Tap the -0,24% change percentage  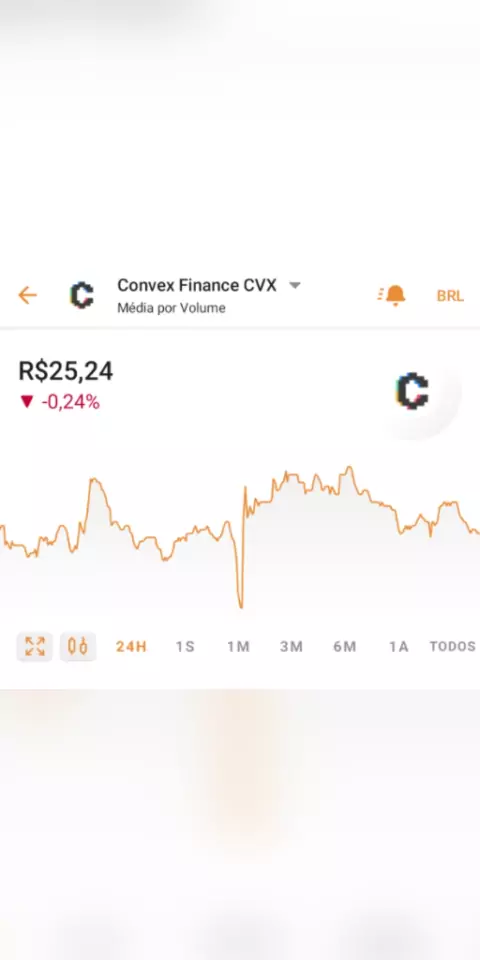point(70,402)
